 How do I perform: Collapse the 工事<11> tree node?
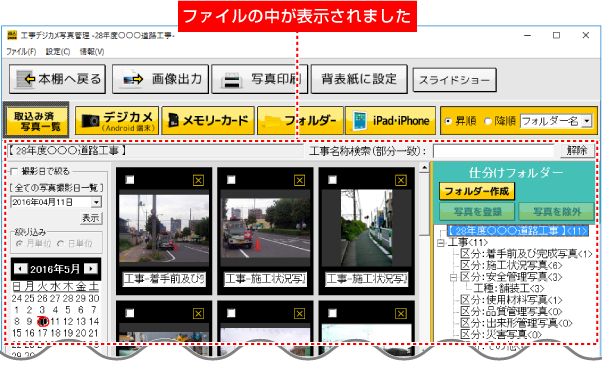441,243
